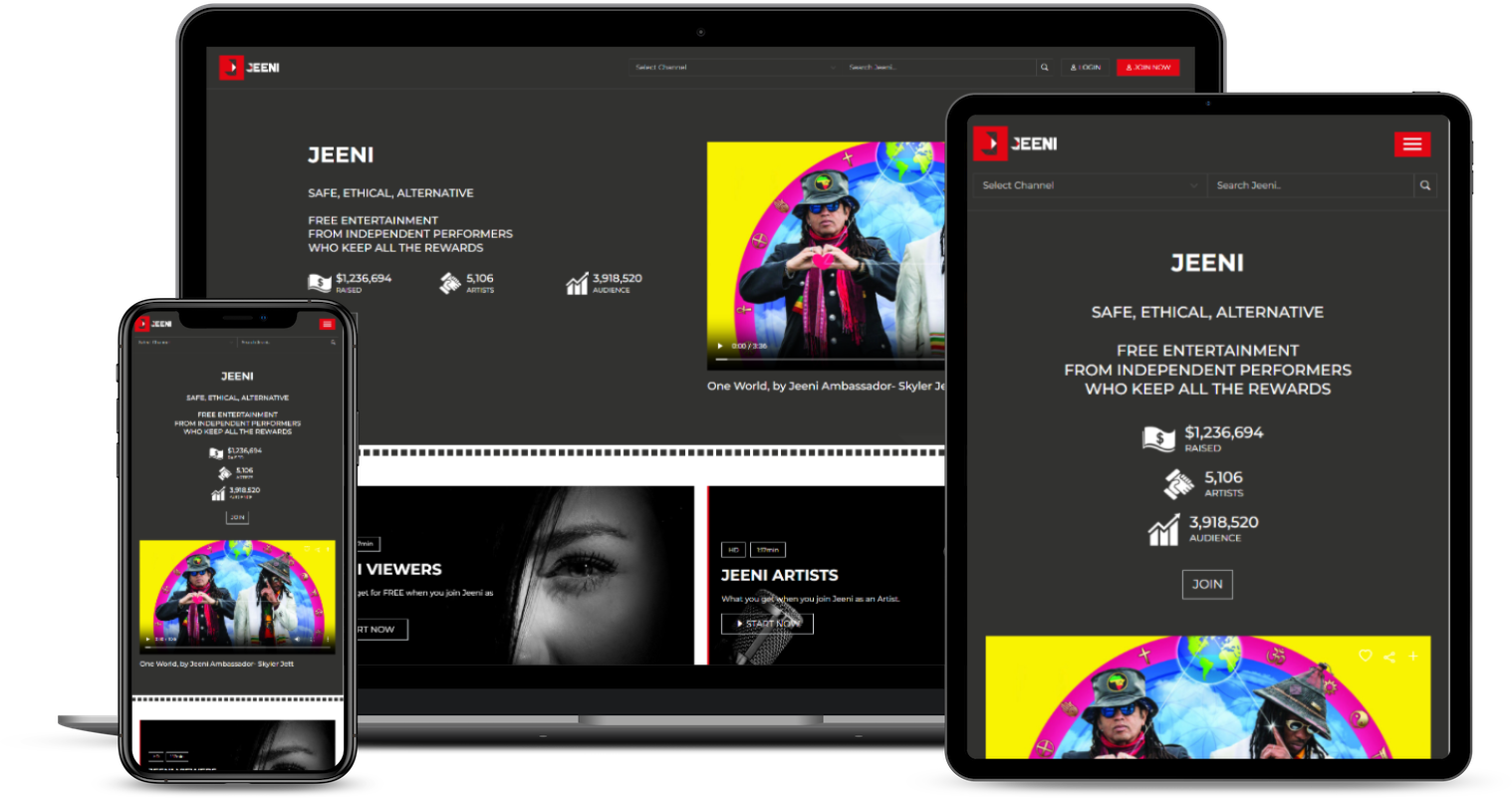Click the audience chart icon on phone
Screen dimensions: 1512x798
[218, 493]
